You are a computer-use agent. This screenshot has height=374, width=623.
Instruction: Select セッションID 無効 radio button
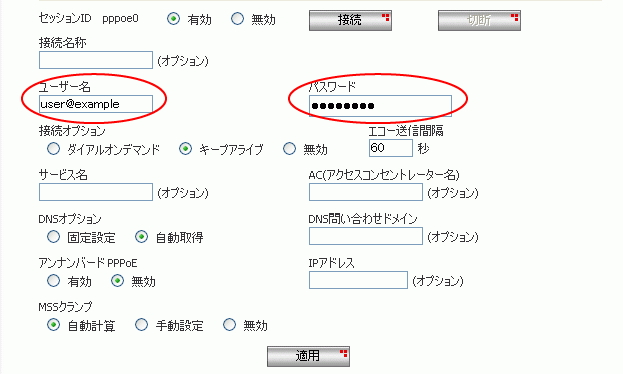pos(237,19)
